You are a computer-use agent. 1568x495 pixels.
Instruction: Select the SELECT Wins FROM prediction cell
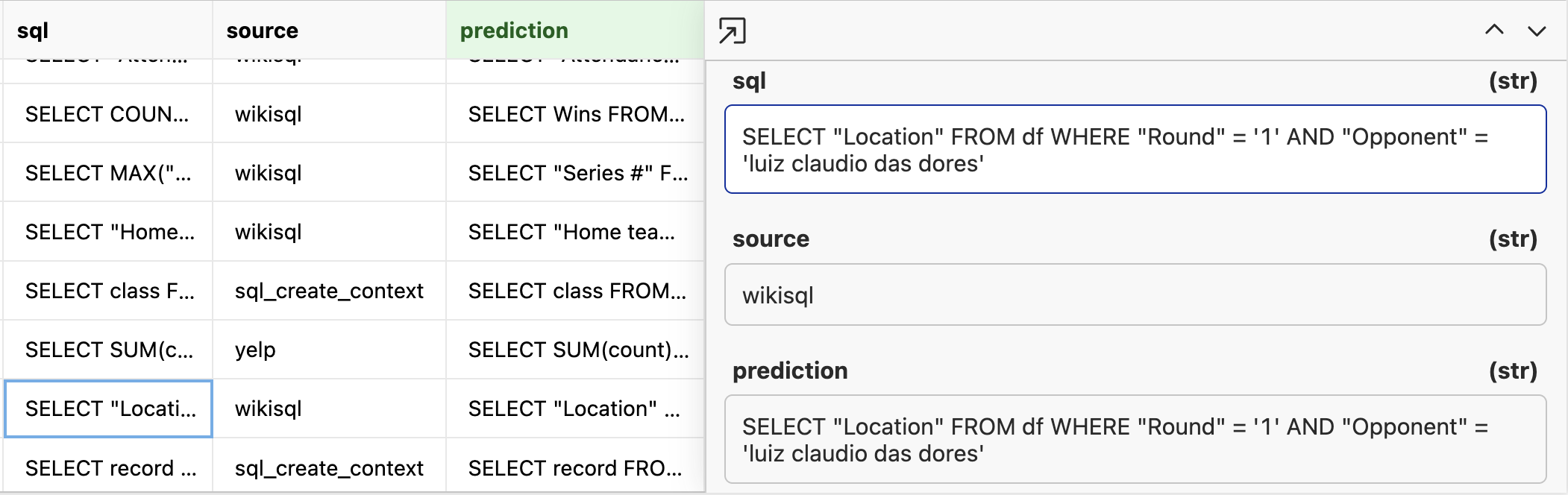(575, 114)
